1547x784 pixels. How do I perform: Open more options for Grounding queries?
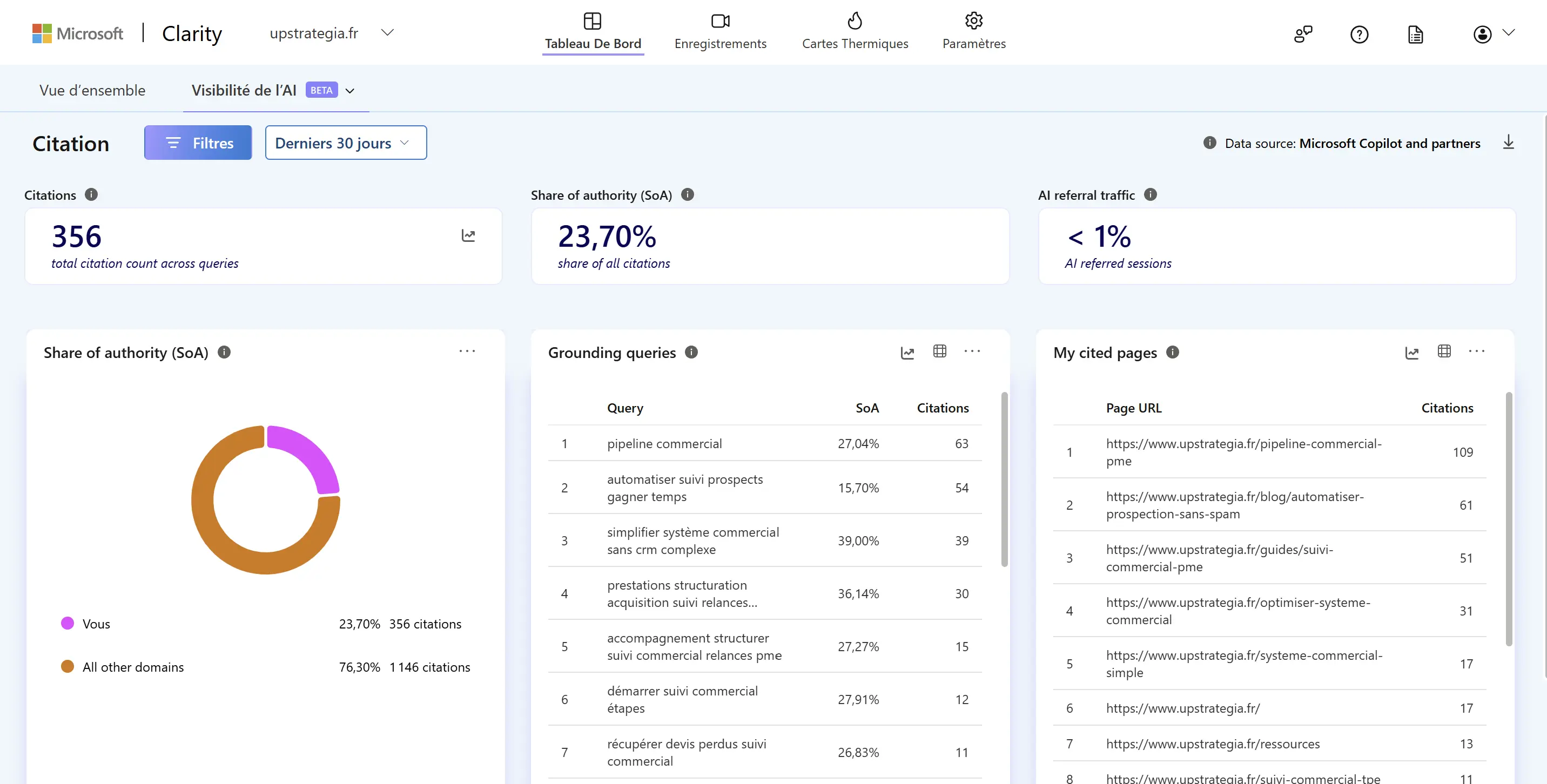point(972,351)
